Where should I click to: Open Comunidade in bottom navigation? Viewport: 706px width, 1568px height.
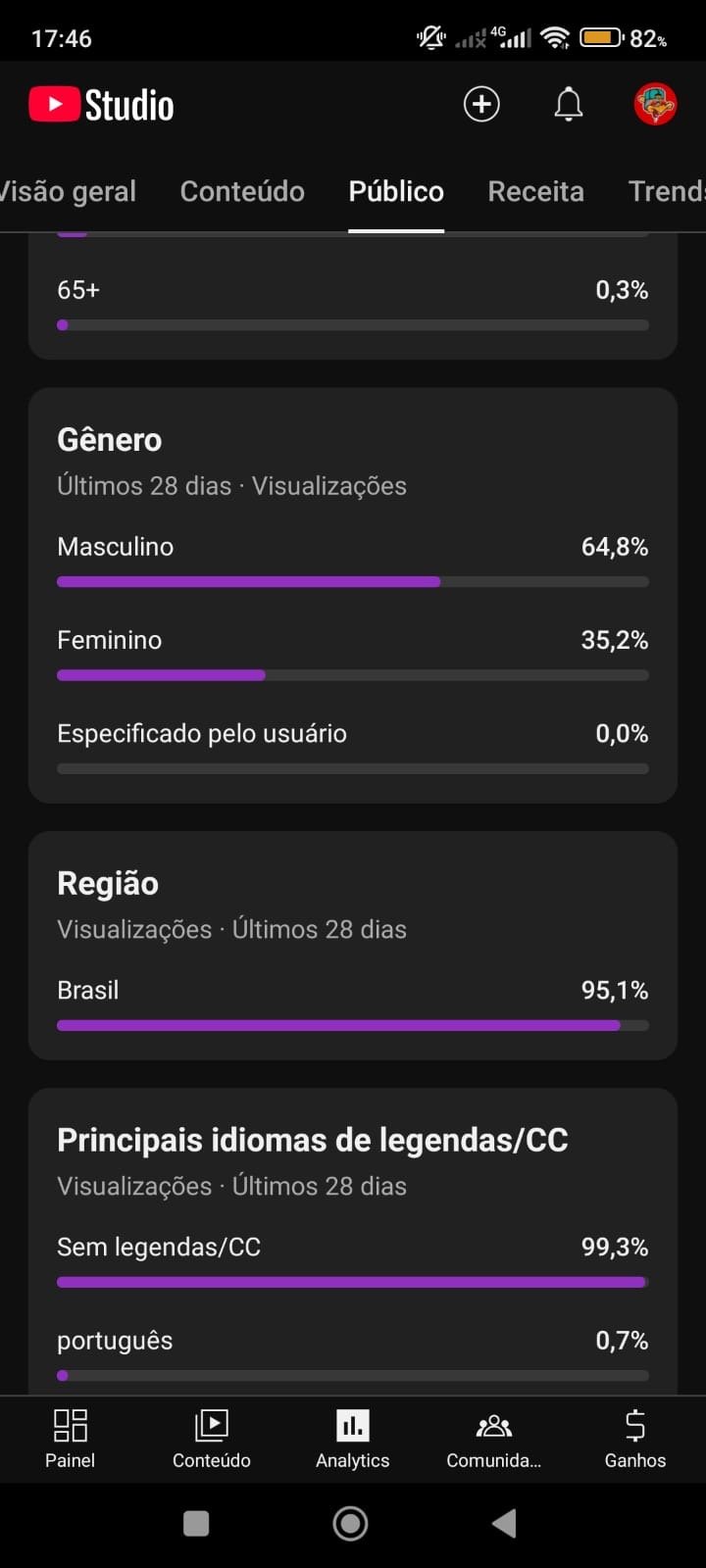(x=493, y=1438)
